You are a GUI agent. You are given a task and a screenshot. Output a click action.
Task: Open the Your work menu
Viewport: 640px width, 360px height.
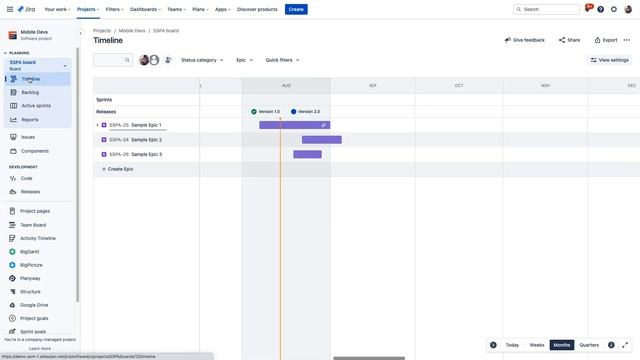pyautogui.click(x=57, y=9)
